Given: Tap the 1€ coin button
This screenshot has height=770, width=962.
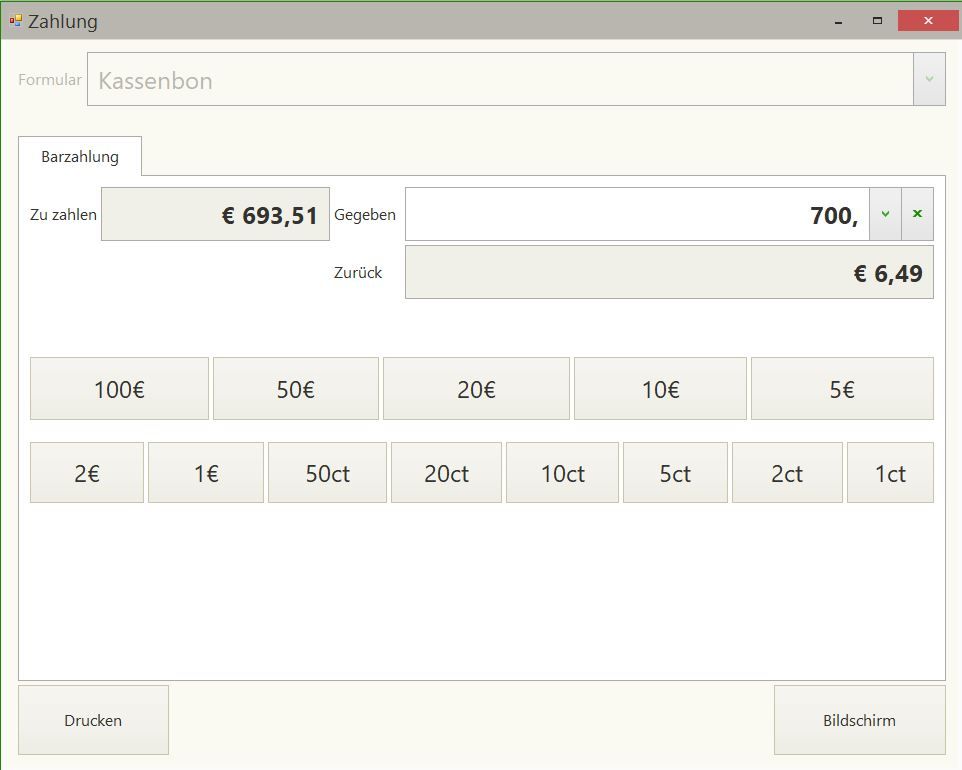Looking at the screenshot, I should click(x=206, y=473).
